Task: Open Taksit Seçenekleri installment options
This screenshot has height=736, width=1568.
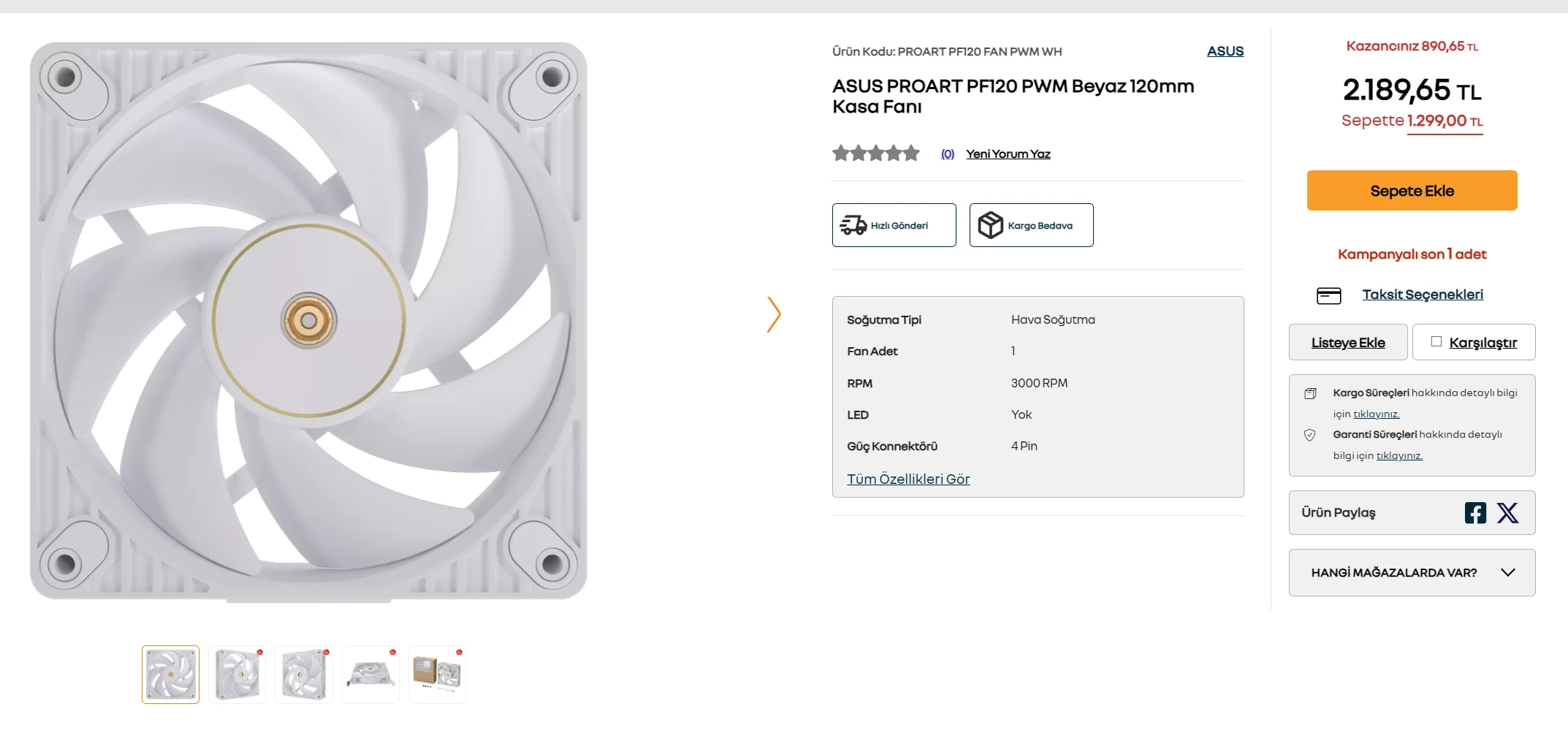Action: (1423, 295)
